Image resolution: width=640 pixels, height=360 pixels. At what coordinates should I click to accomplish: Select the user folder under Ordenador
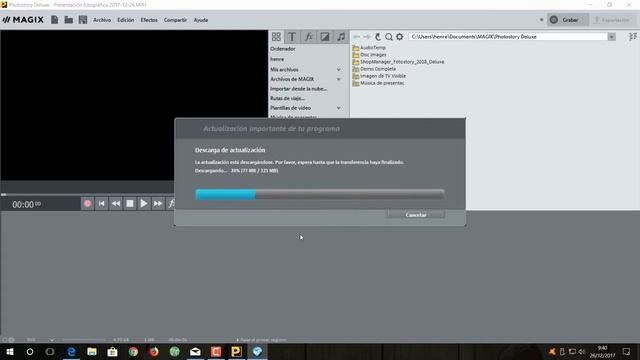277,59
